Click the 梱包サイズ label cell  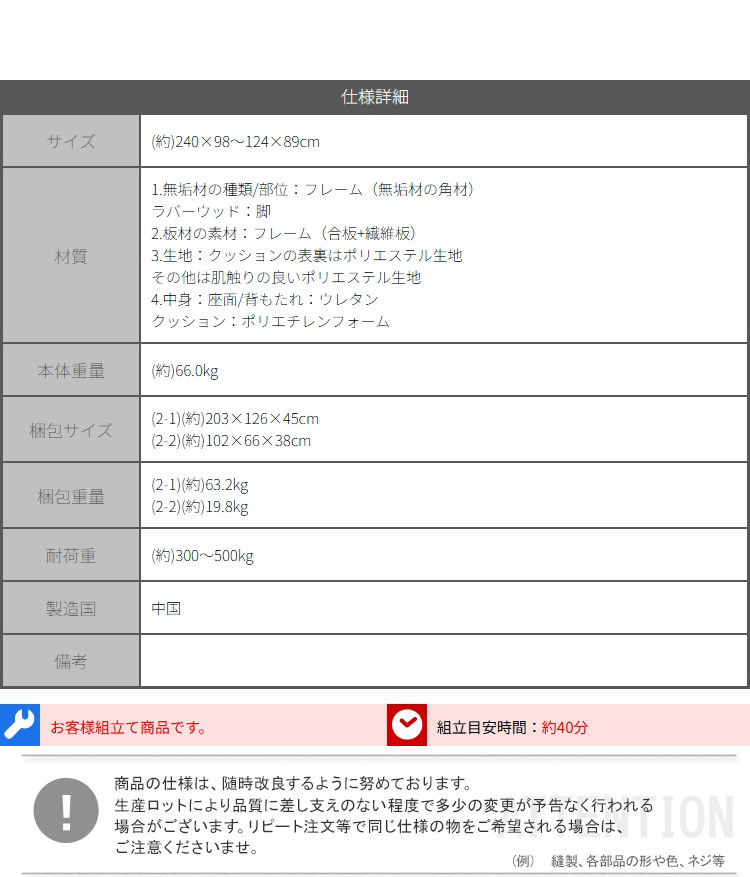[x=71, y=430]
